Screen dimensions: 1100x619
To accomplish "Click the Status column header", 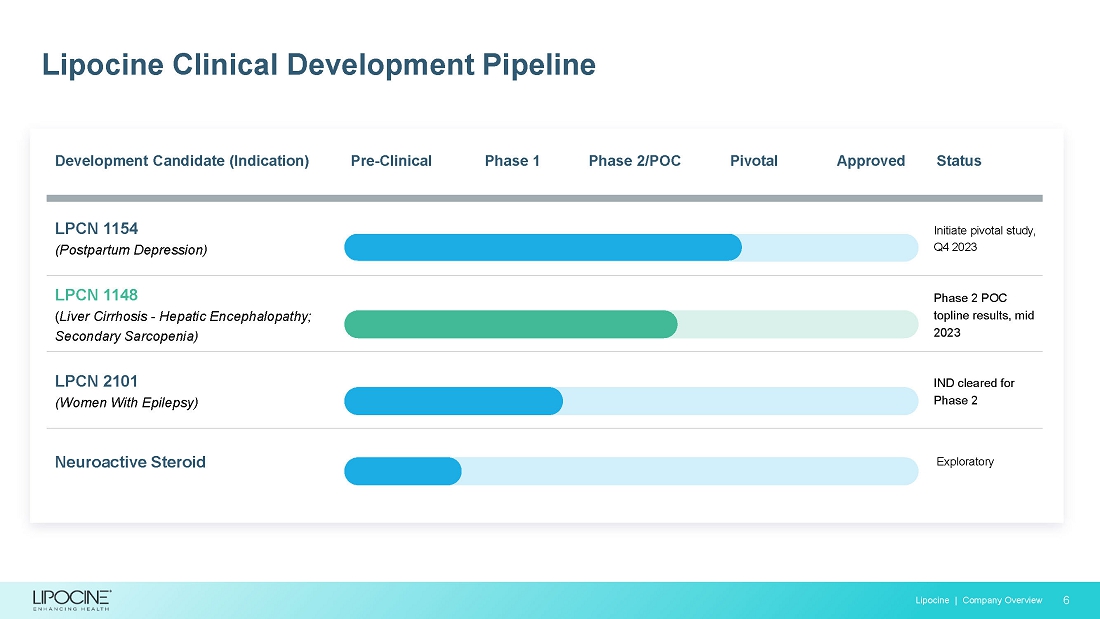I will tap(958, 161).
